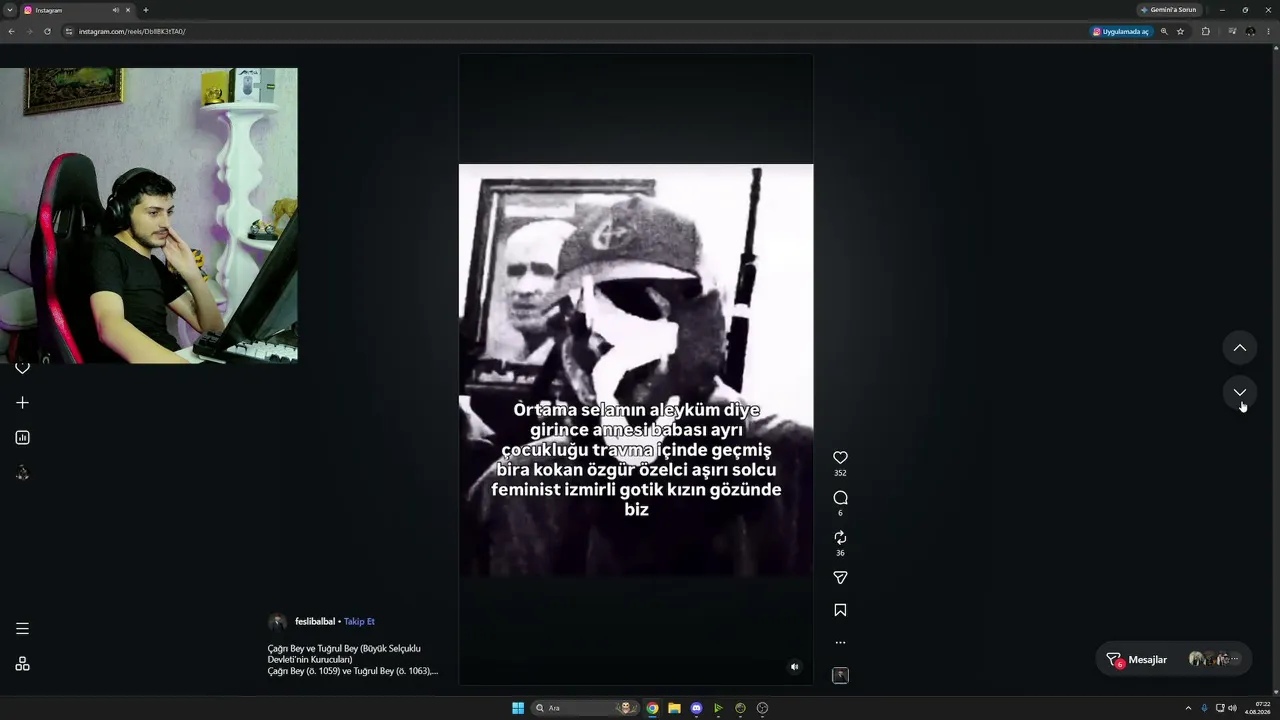Open File Explorer from the taskbar
Image resolution: width=1280 pixels, height=720 pixels.
674,708
